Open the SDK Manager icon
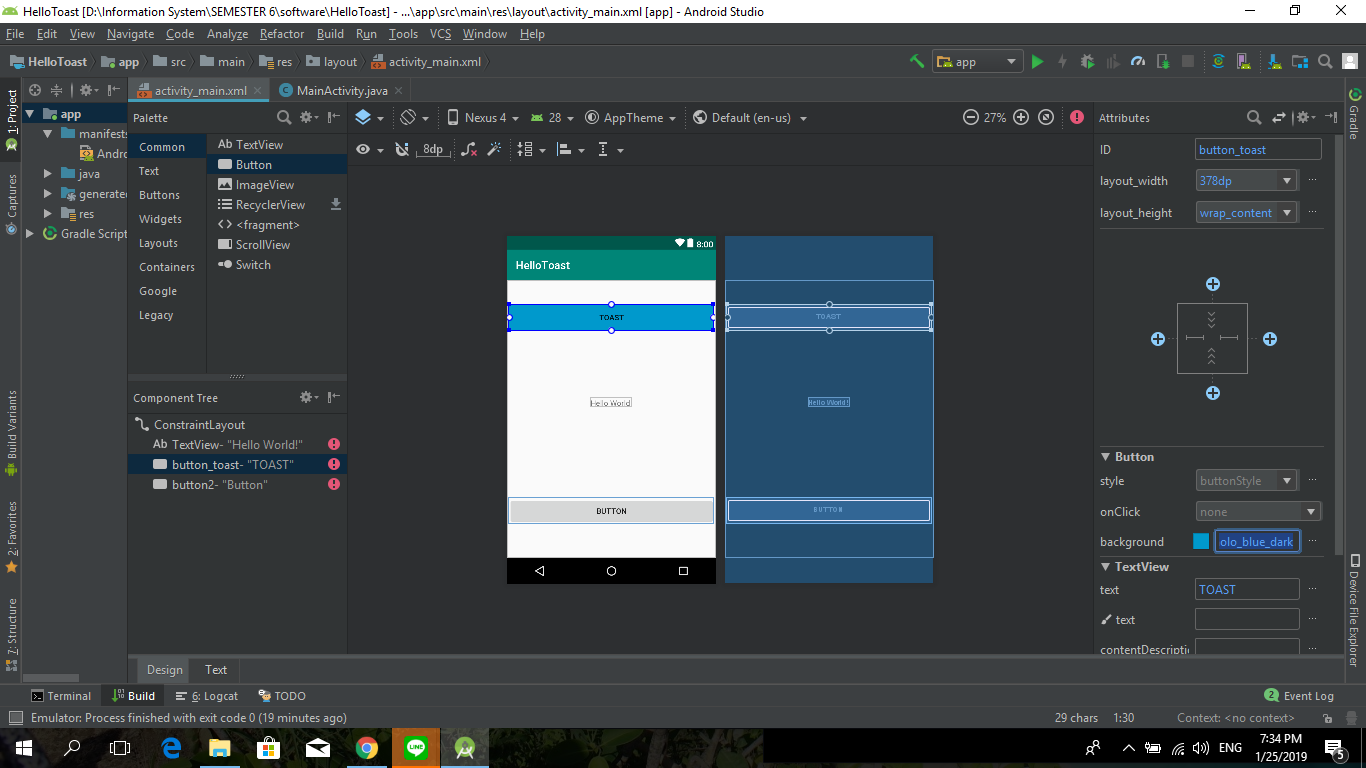Screen dimensions: 1366x768 (x=1273, y=61)
